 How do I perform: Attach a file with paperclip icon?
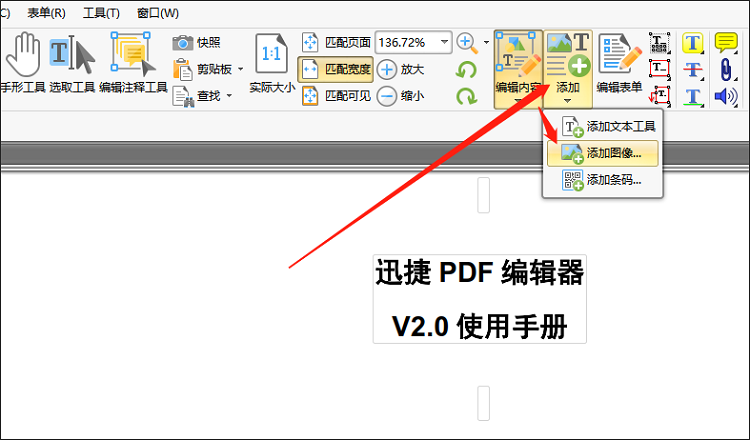click(x=726, y=69)
